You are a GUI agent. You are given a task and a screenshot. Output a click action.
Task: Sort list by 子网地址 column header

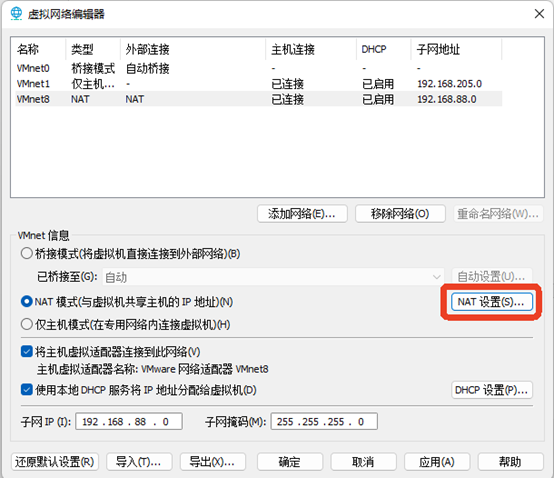[x=456, y=49]
